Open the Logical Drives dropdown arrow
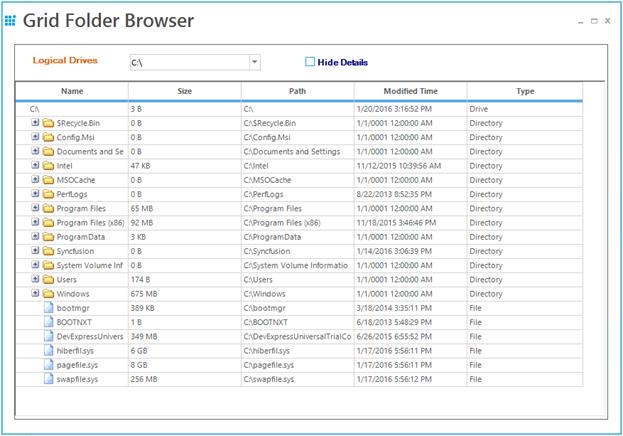Image resolution: width=623 pixels, height=436 pixels. pyautogui.click(x=255, y=62)
